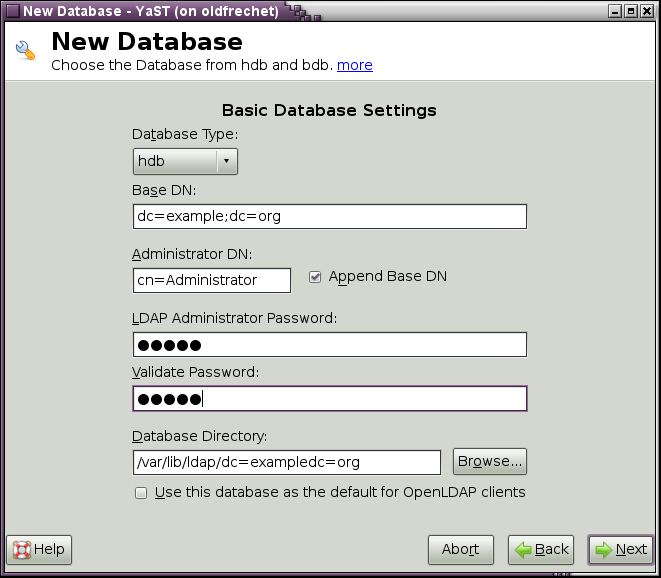
Task: Uncheck the Append Base DN checkbox
Action: pos(315,277)
